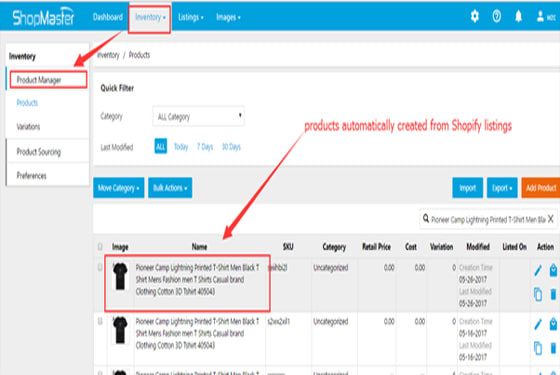Go to Dashboard in top navigation
The width and height of the screenshot is (560, 375).
click(108, 17)
